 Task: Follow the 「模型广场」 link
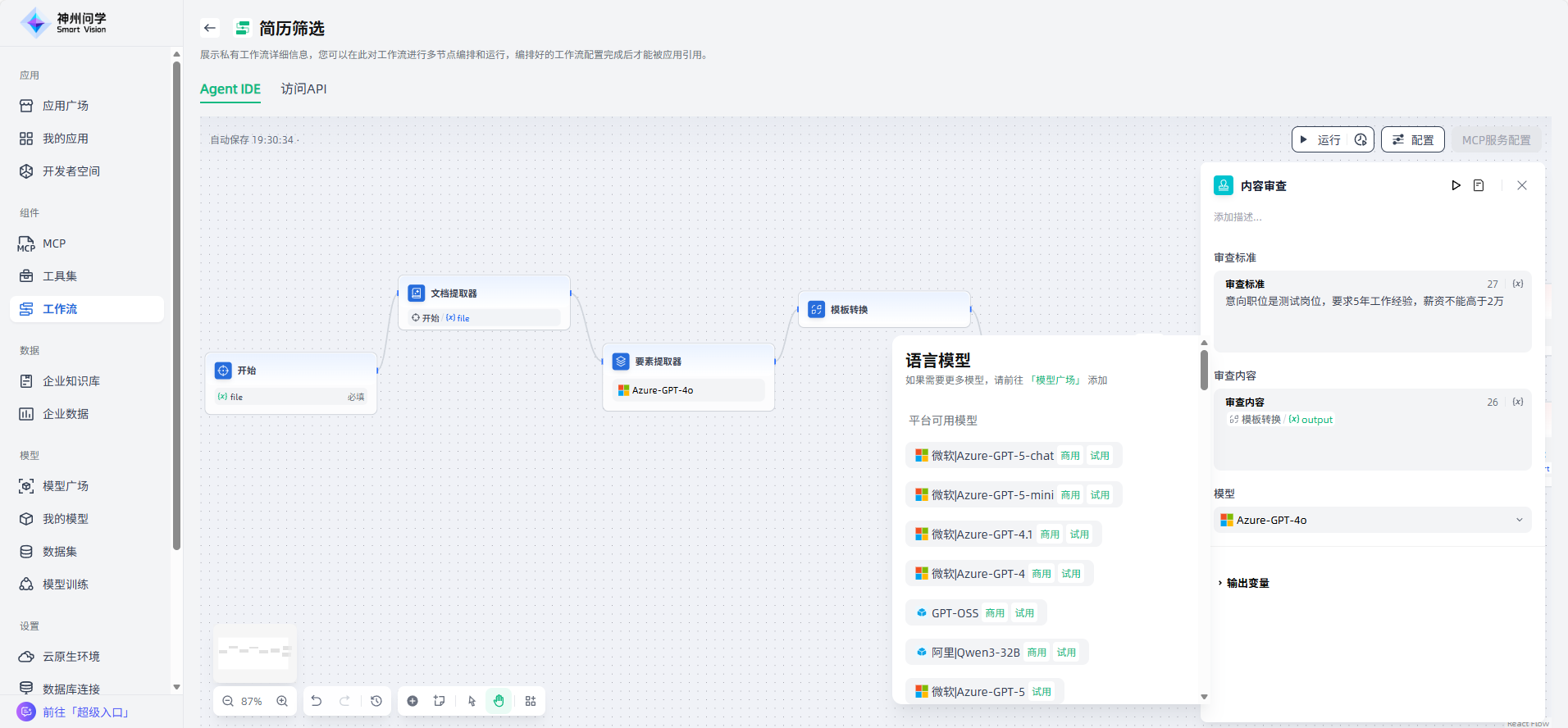tap(1055, 380)
